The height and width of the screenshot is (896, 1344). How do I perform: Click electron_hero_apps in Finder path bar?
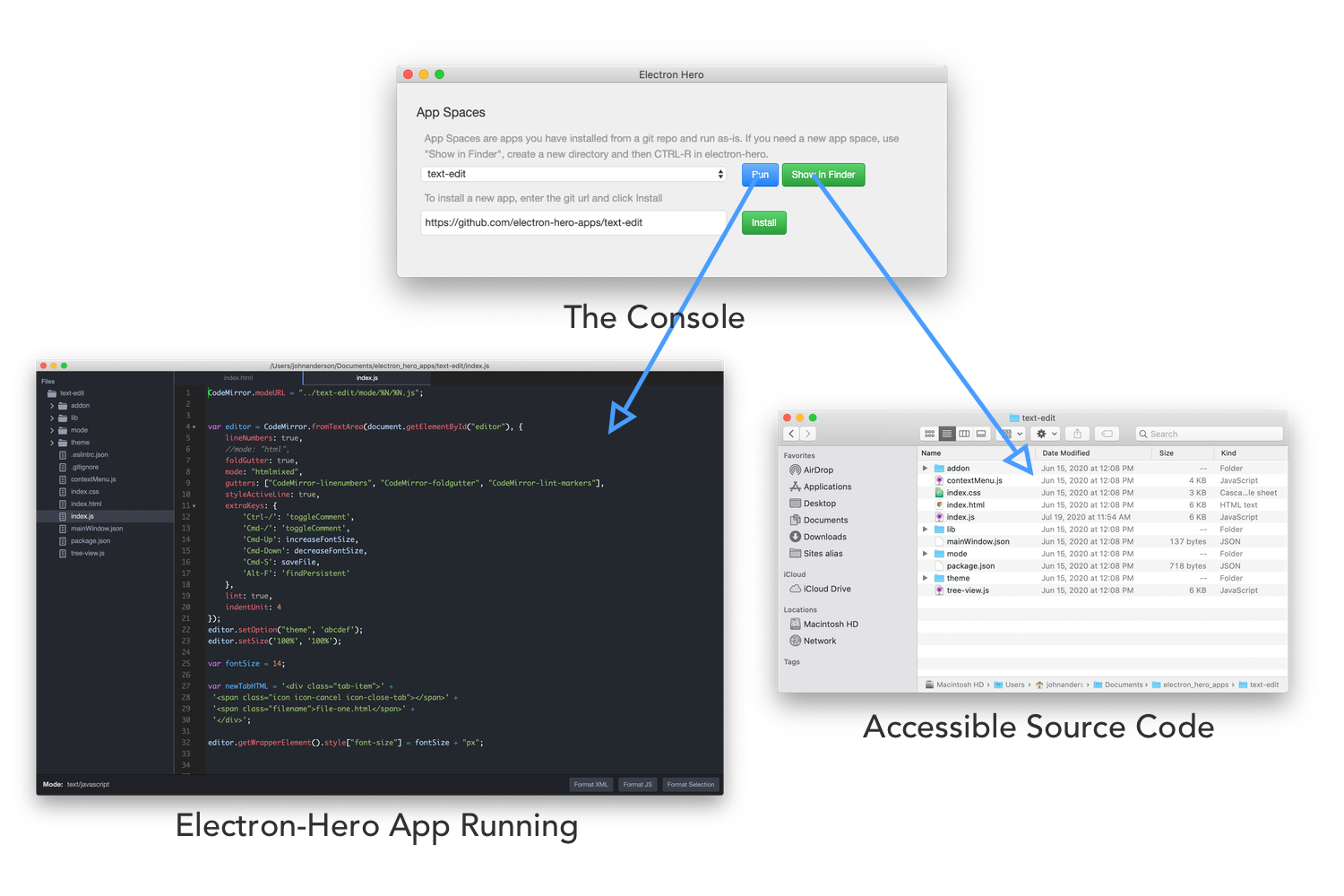tap(1190, 685)
